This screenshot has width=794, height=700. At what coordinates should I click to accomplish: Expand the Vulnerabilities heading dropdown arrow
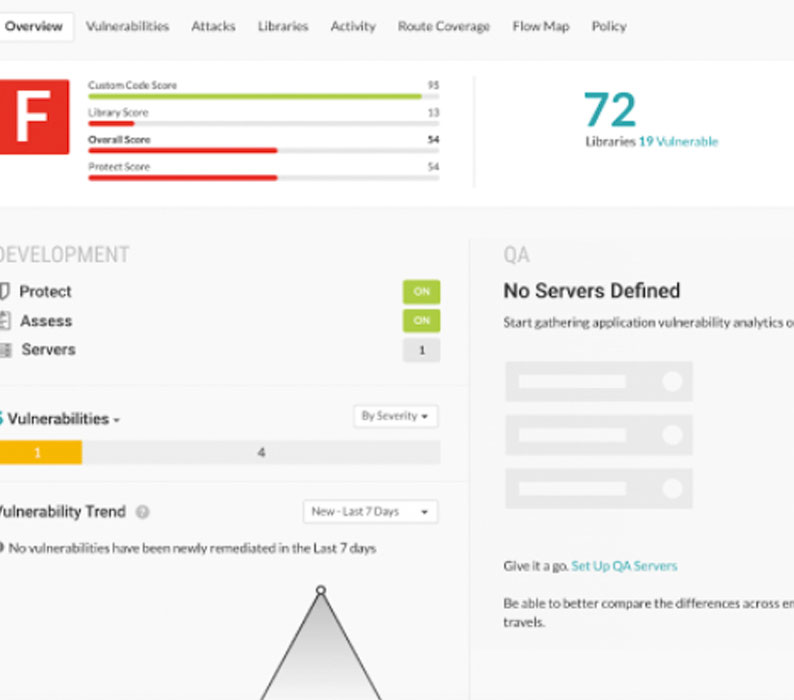(x=117, y=421)
